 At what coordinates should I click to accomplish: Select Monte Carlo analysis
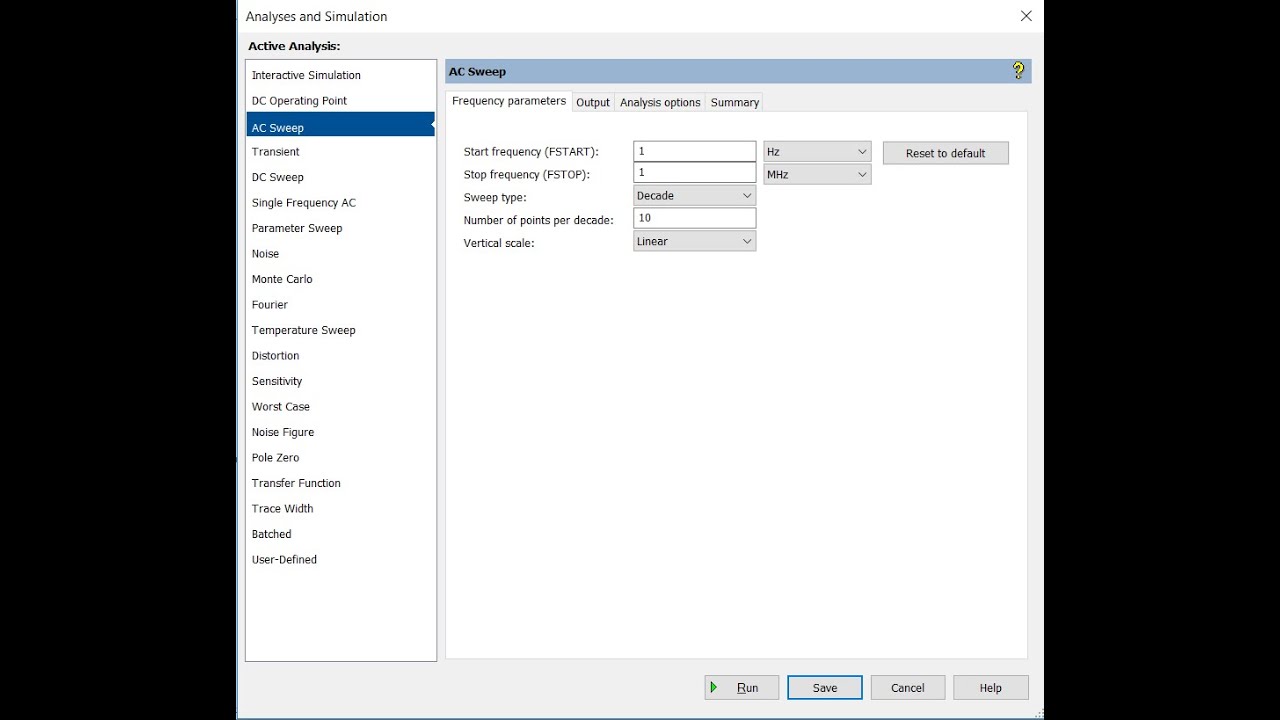point(341,279)
